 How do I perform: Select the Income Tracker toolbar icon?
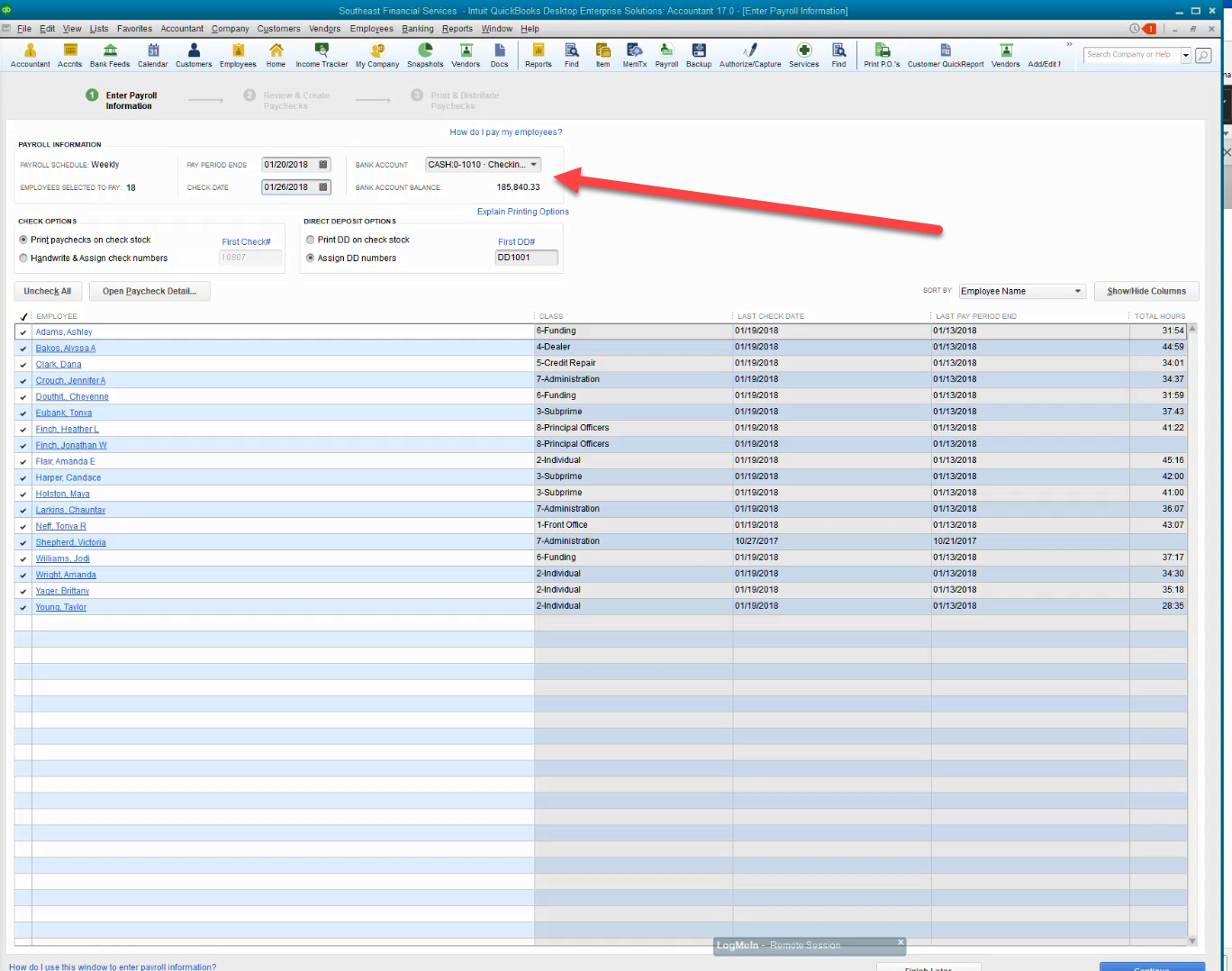(x=321, y=54)
